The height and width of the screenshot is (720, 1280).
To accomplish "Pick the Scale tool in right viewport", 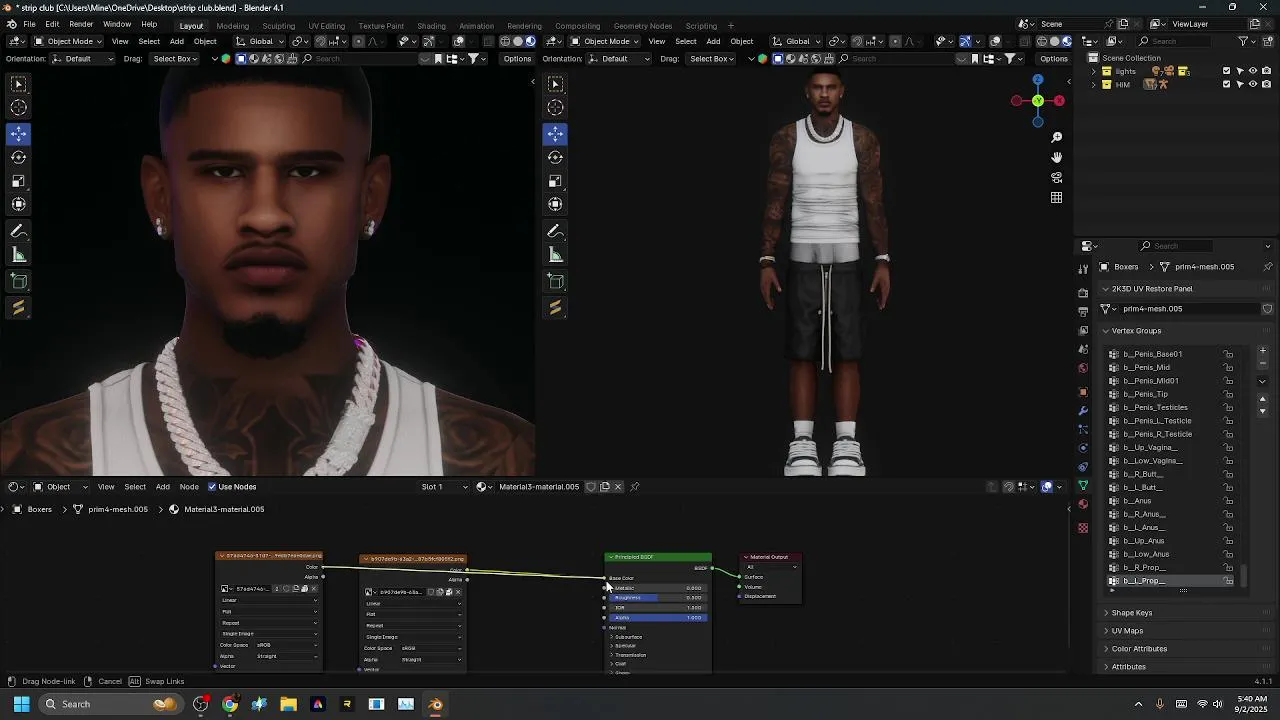I will click(556, 181).
